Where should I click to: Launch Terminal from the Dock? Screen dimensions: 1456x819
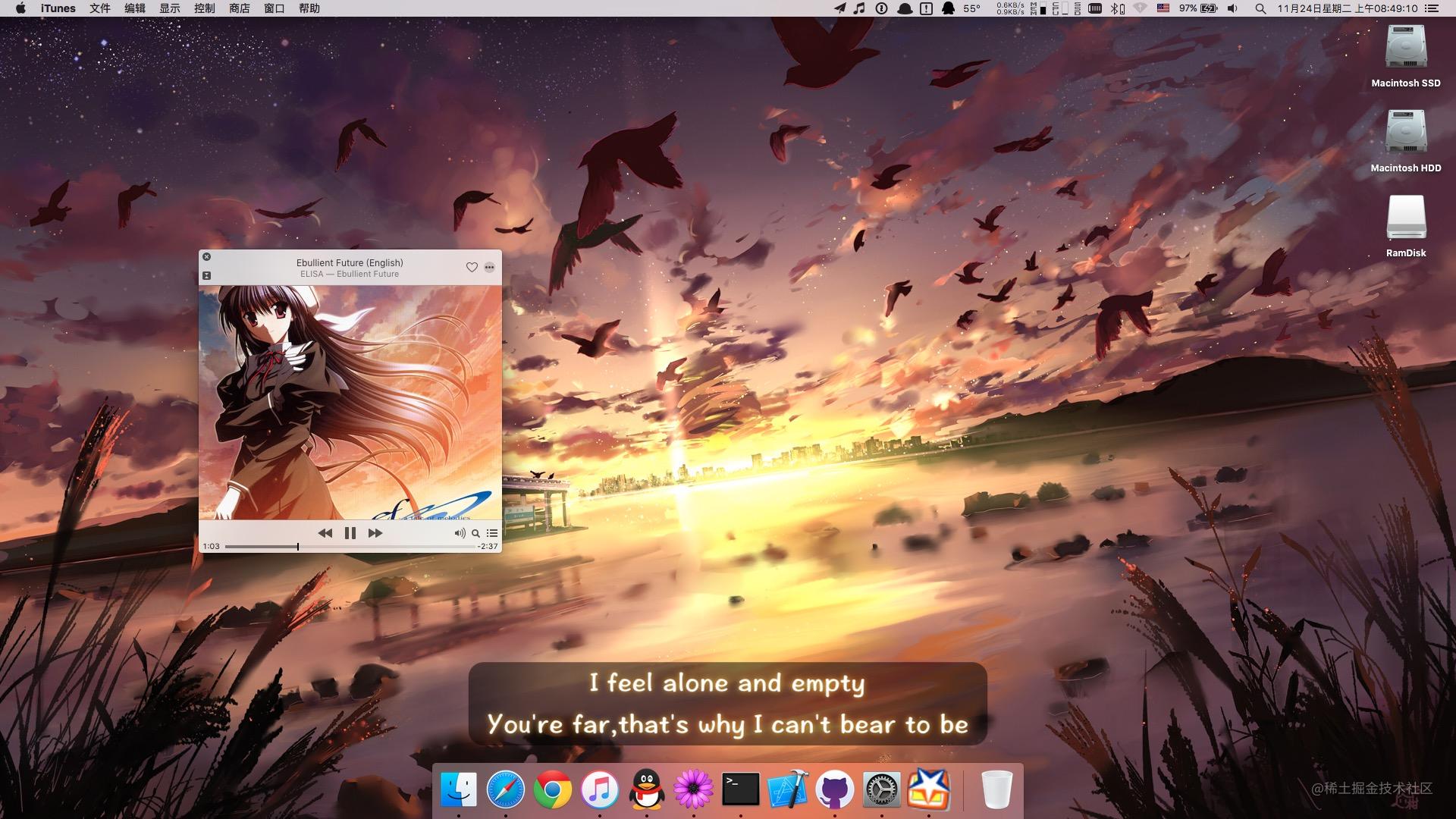[x=739, y=789]
